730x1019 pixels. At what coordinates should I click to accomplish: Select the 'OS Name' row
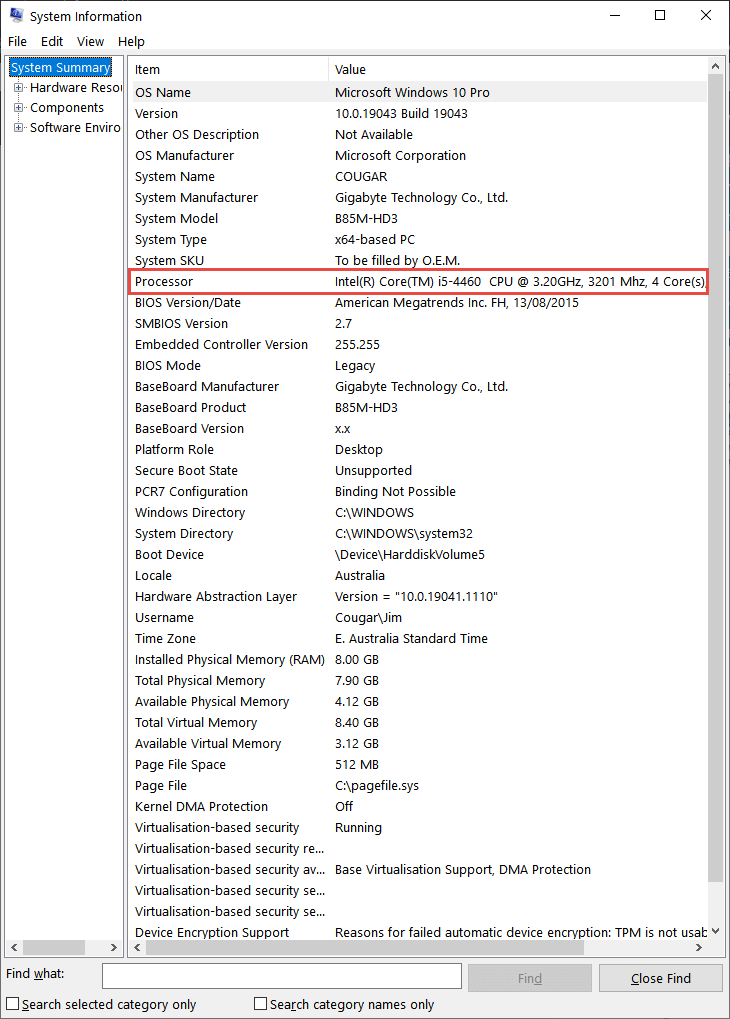[417, 92]
